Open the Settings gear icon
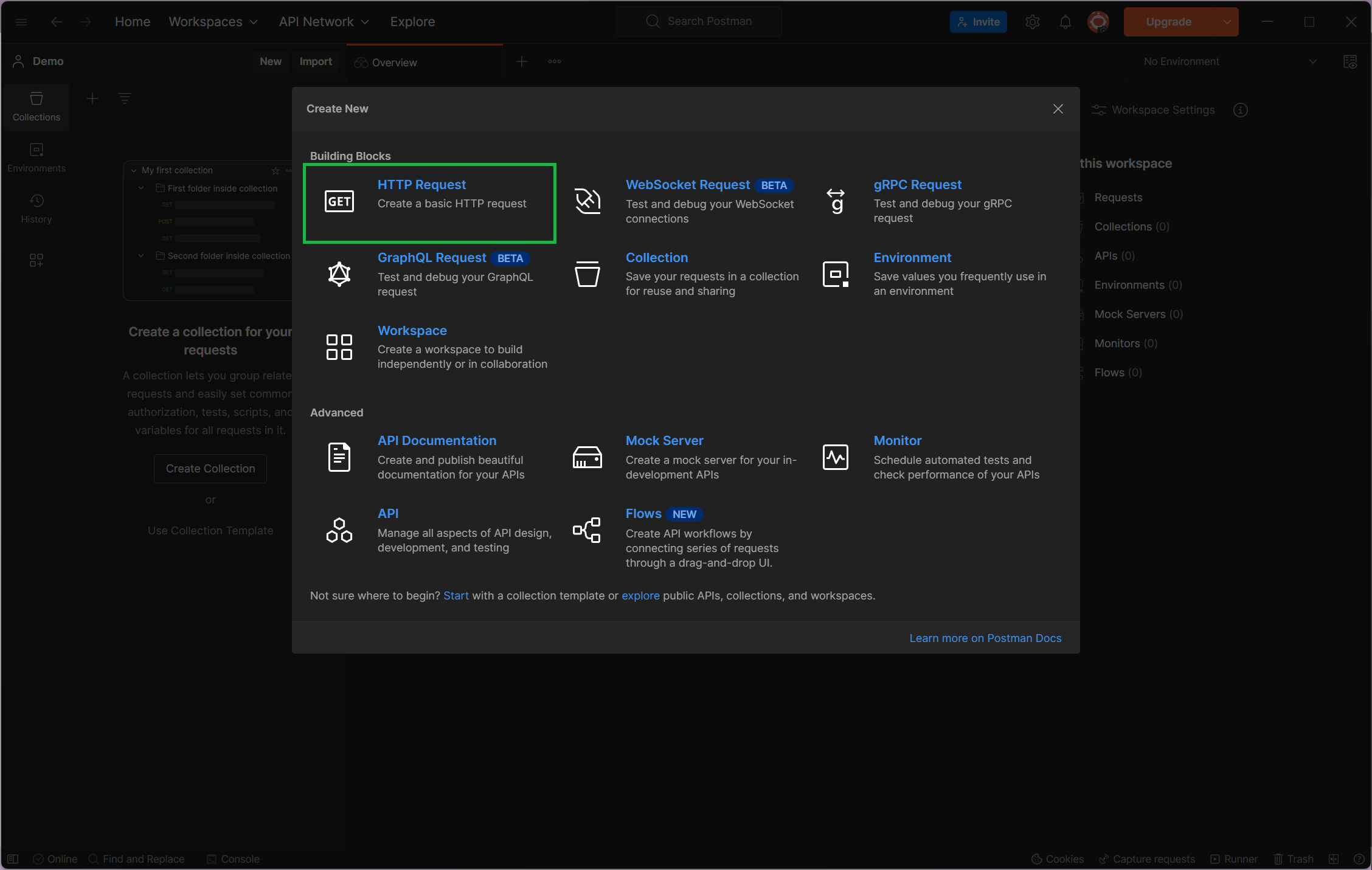 point(1033,22)
